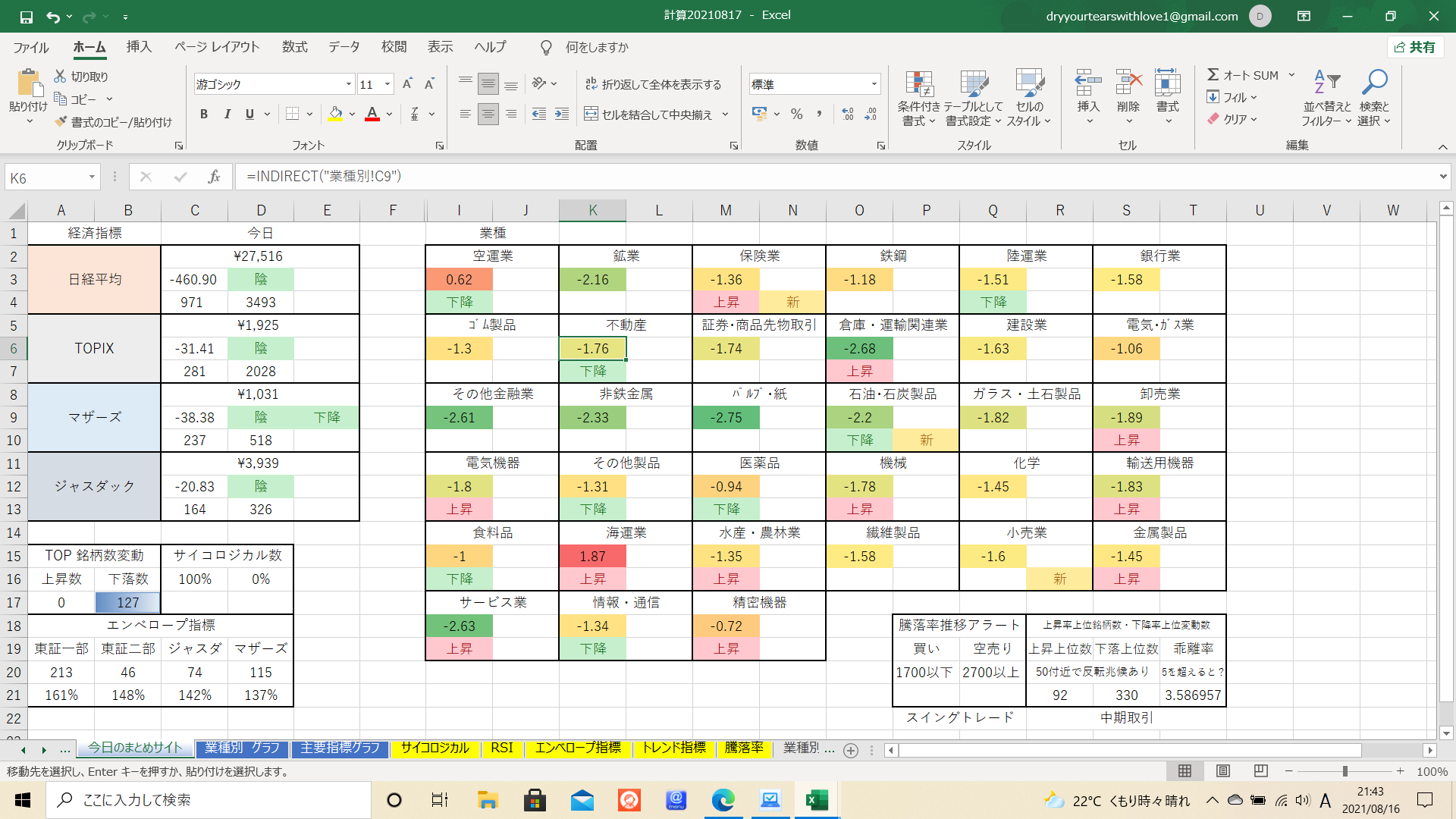1456x819 pixels.
Task: Click the 共有 share button
Action: 1415,47
